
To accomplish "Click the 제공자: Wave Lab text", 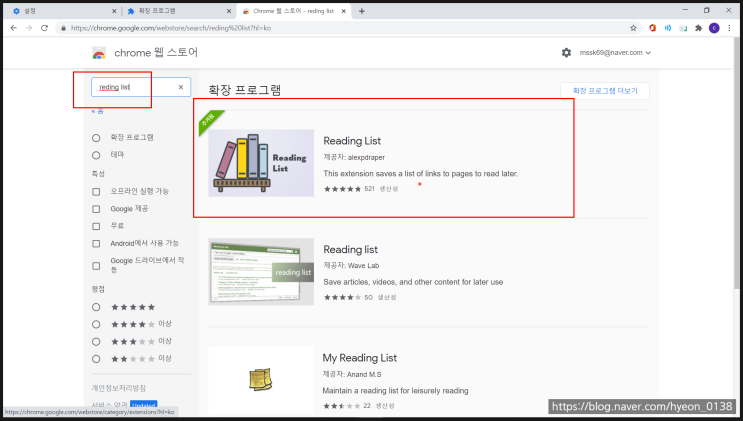I will click(351, 265).
